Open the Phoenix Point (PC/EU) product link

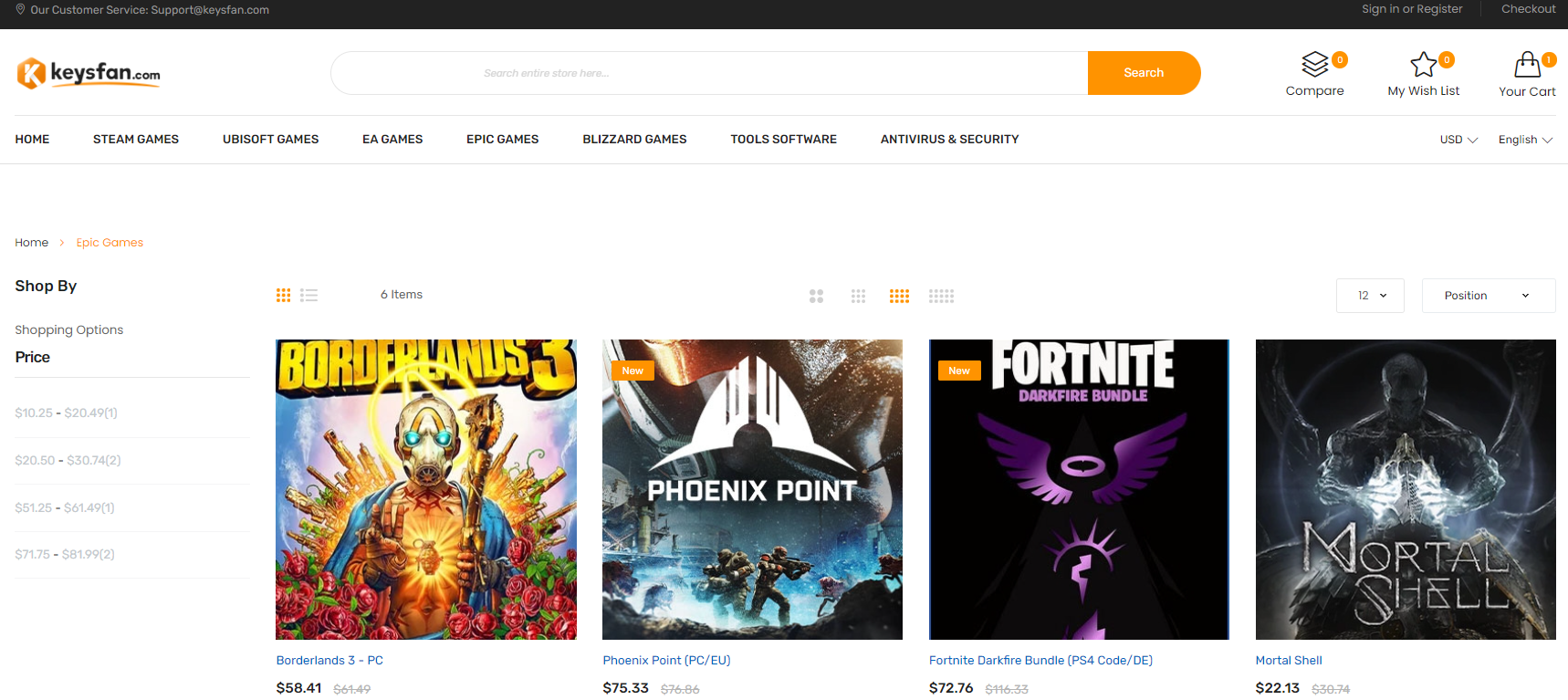pyautogui.click(x=666, y=661)
